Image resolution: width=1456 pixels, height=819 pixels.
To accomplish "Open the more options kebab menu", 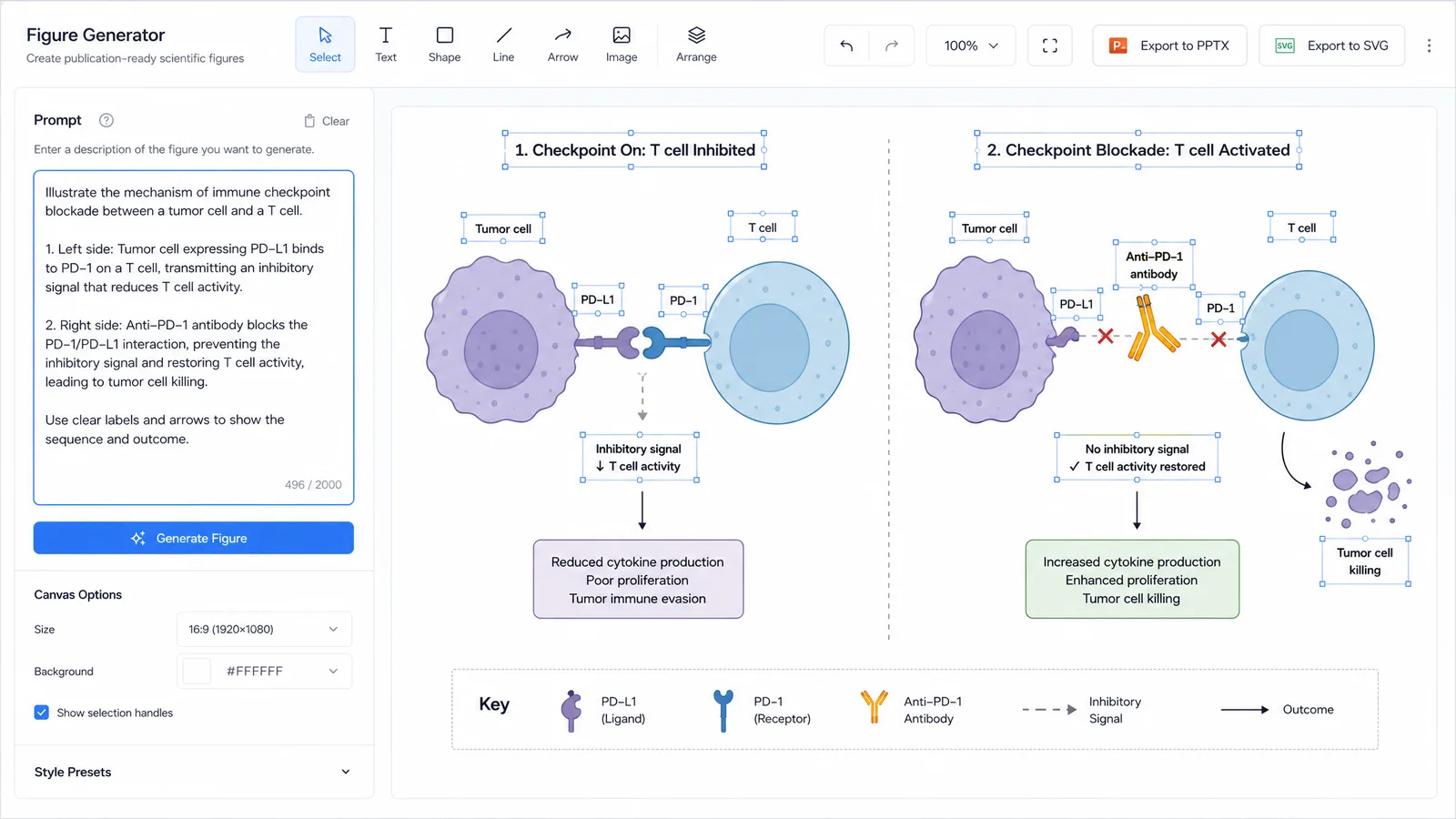I will point(1429,45).
